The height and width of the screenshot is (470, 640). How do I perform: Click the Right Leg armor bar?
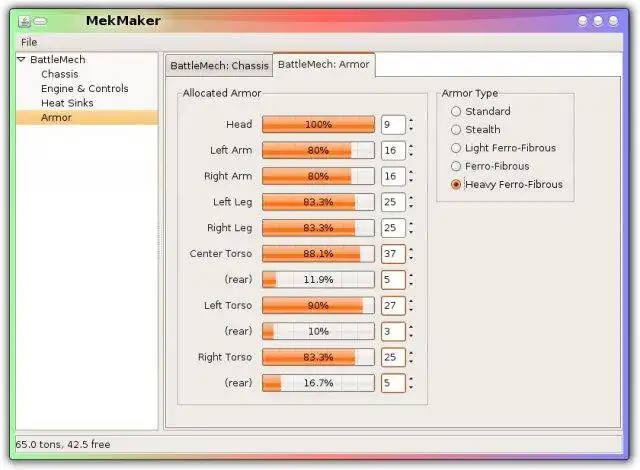tap(318, 228)
